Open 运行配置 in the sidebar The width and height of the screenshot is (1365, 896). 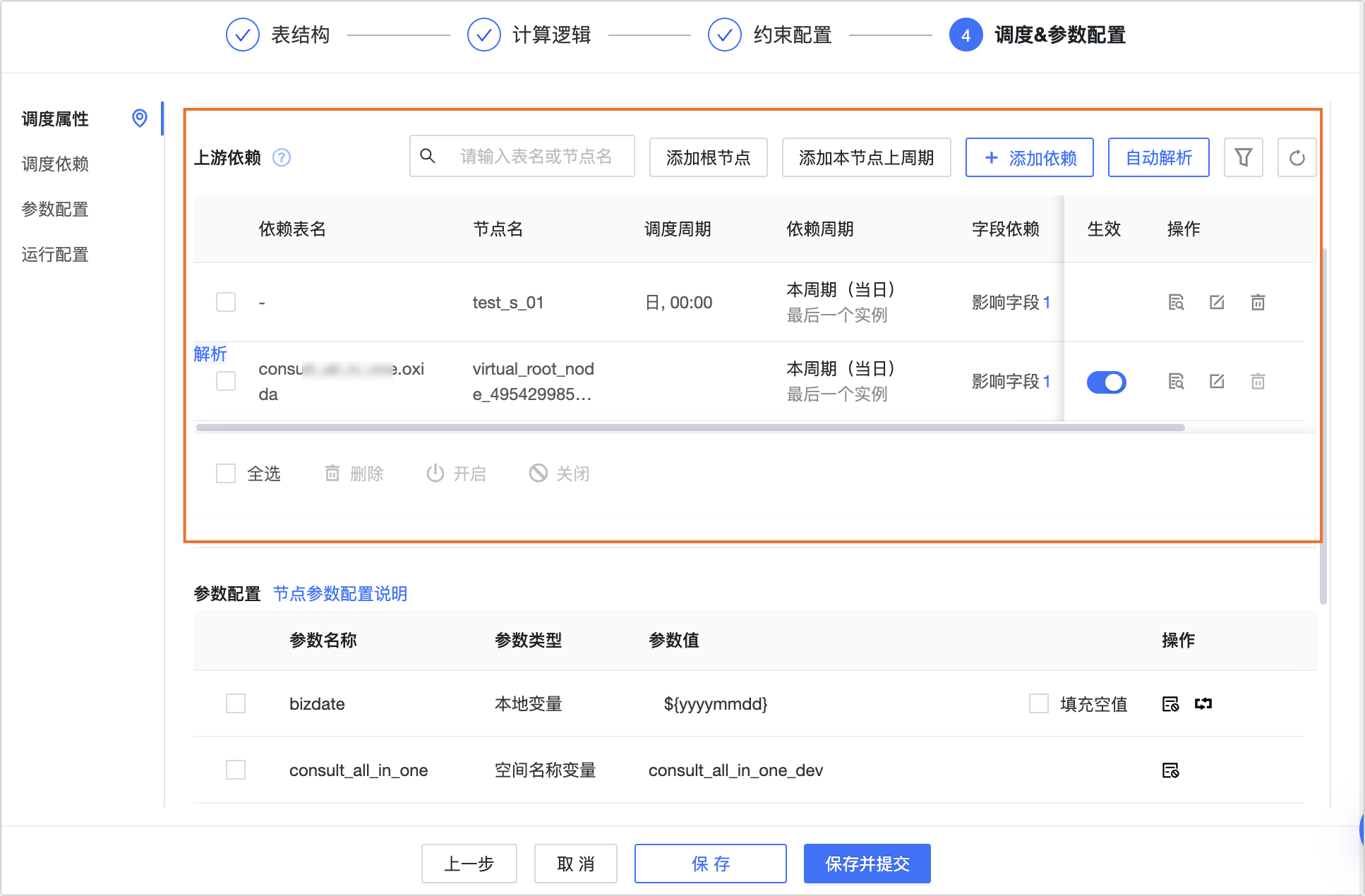click(x=55, y=255)
